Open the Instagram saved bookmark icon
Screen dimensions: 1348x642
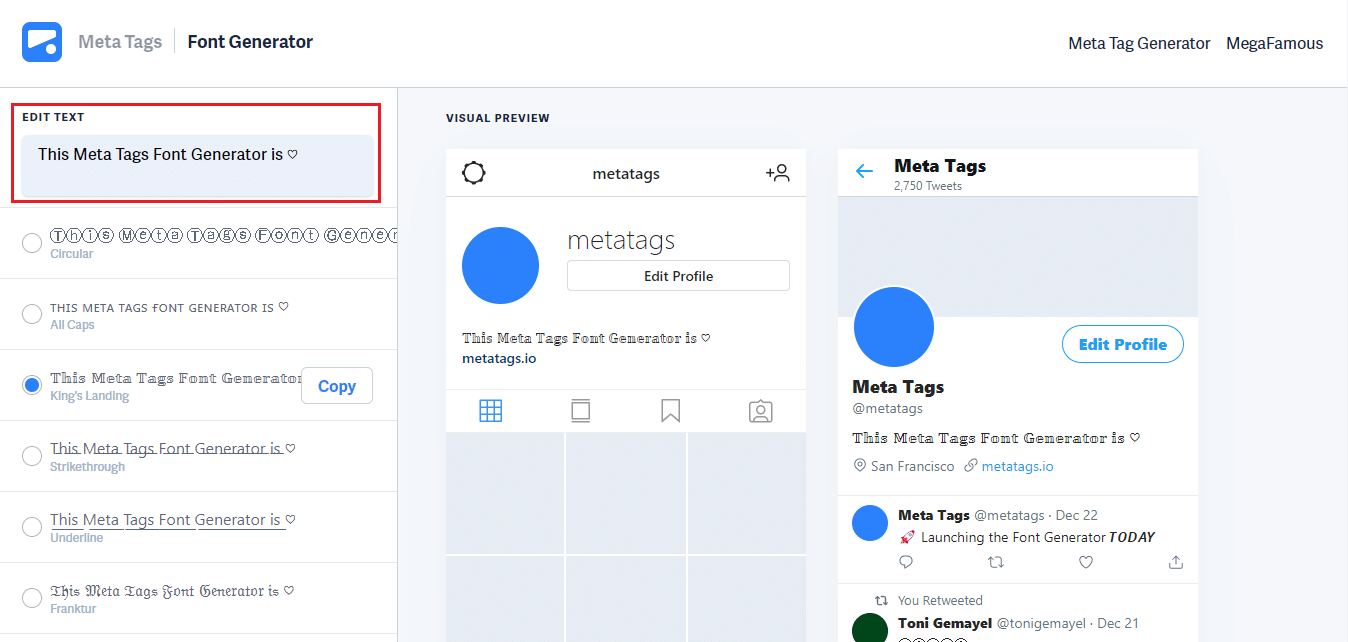[x=671, y=411]
